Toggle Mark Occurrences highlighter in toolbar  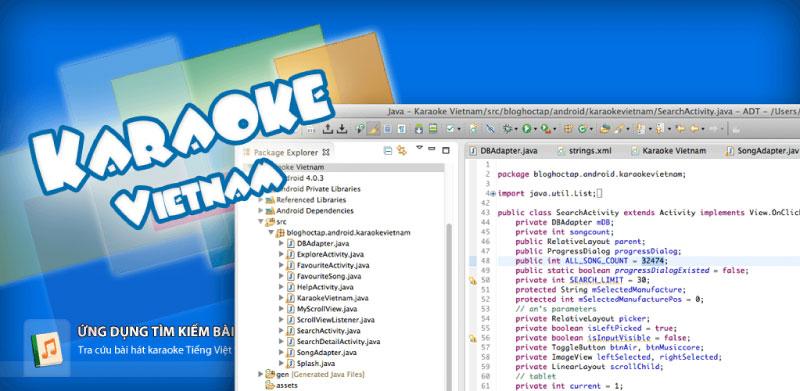(x=374, y=129)
